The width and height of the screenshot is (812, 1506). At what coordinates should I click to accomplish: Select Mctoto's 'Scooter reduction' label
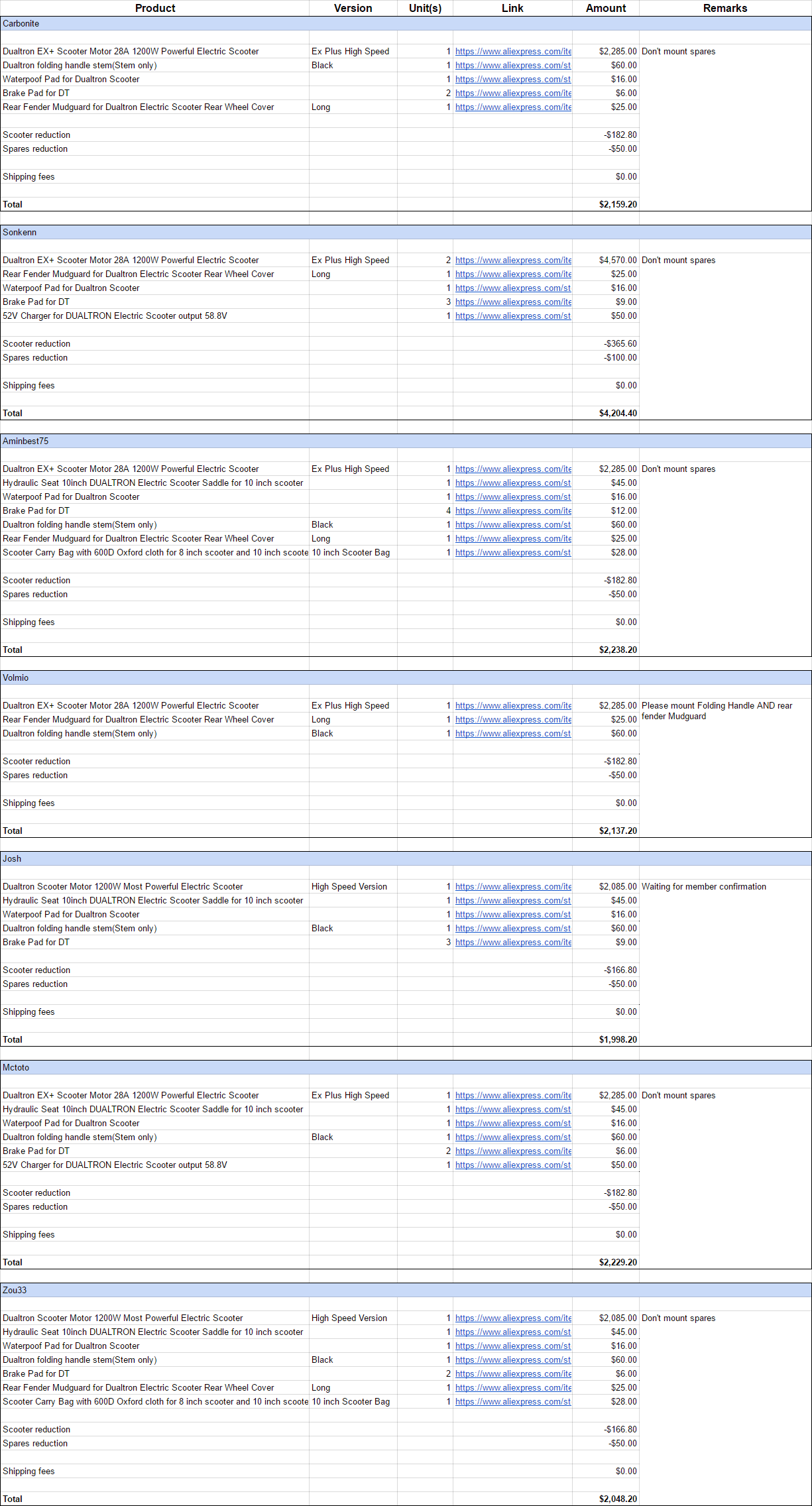(36, 1193)
